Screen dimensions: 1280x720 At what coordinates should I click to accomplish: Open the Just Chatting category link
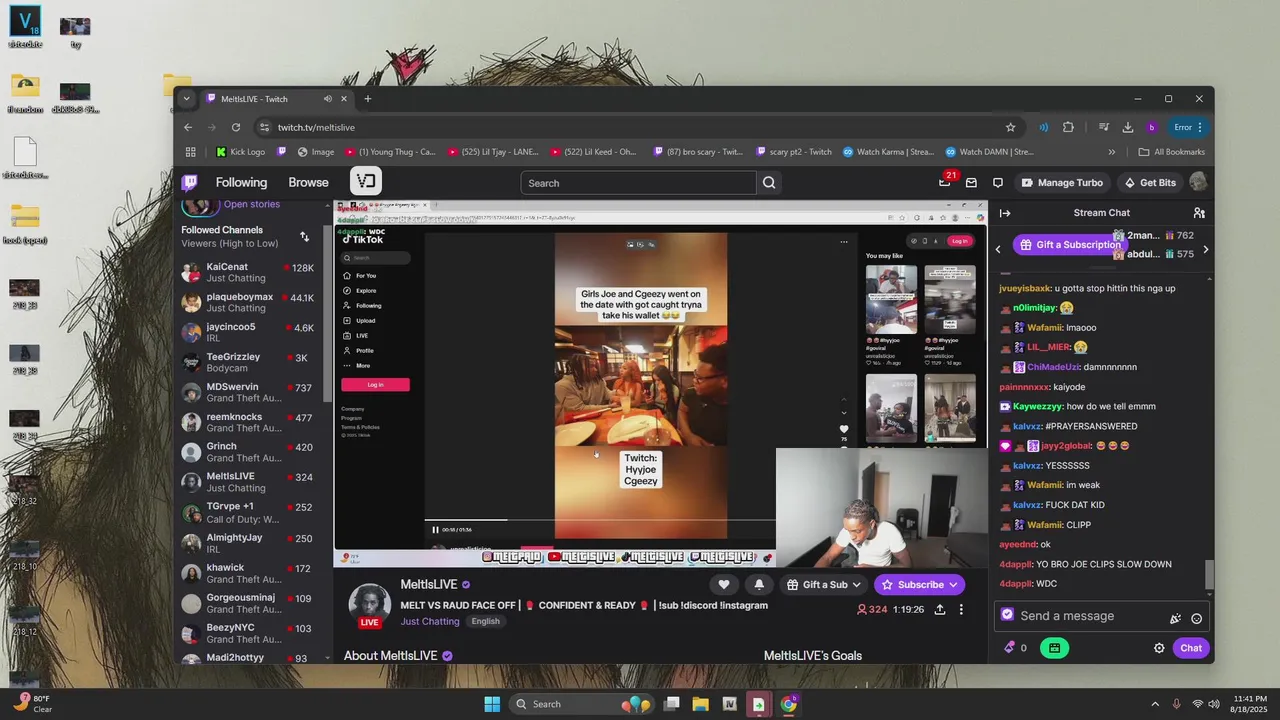tap(430, 621)
